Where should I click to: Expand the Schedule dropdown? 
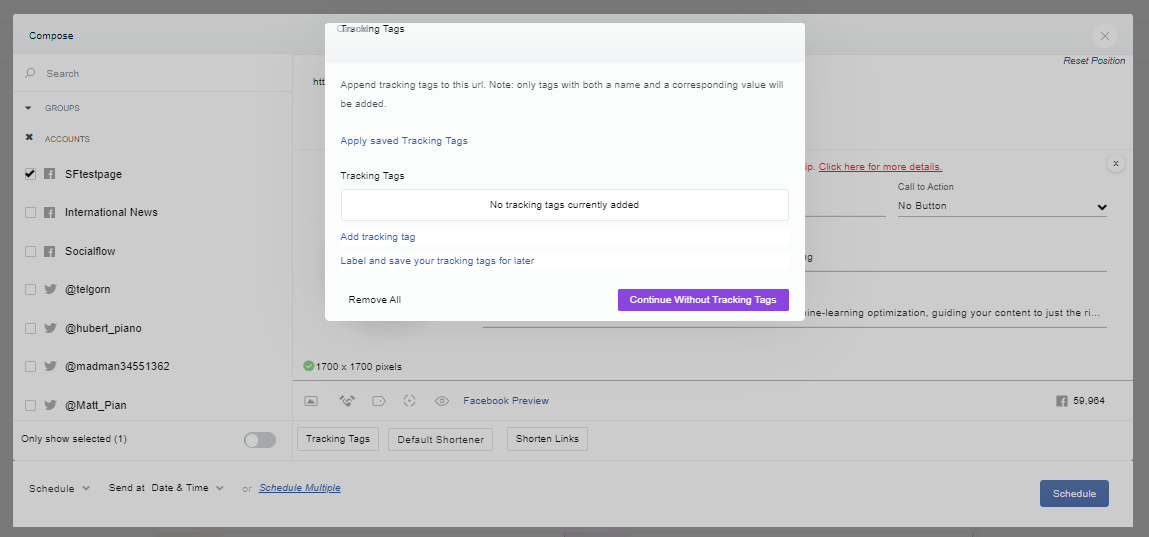59,488
